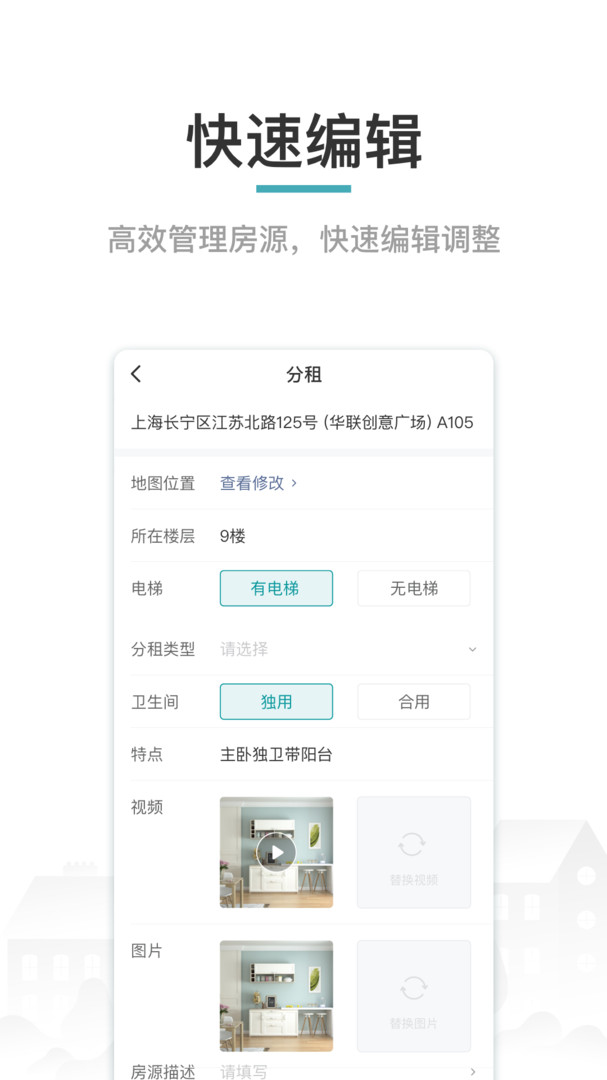Select the 无电梯 option
The width and height of the screenshot is (607, 1080).
point(413,589)
